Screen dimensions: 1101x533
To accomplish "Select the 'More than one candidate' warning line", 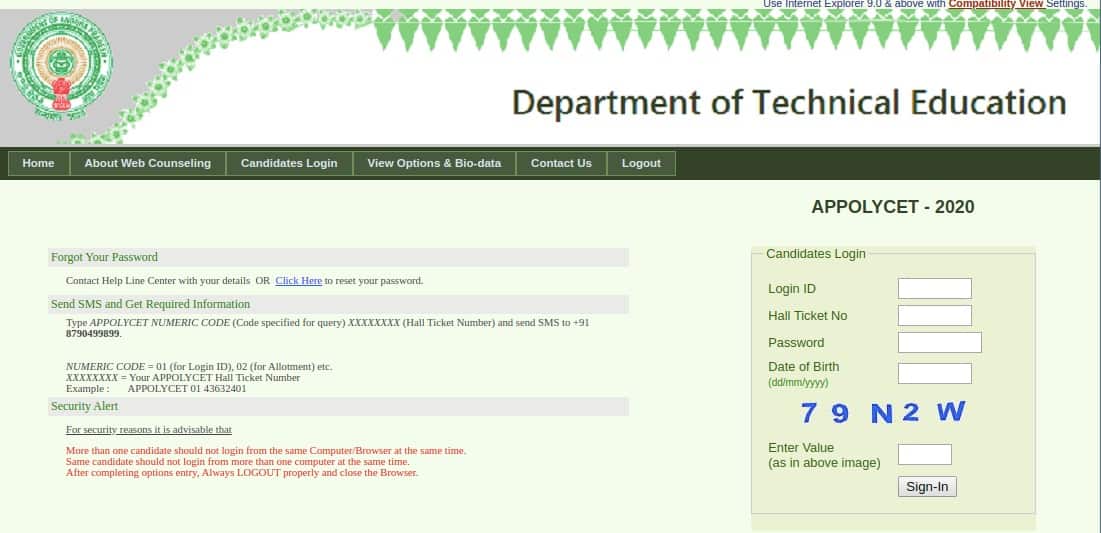I will [265, 451].
